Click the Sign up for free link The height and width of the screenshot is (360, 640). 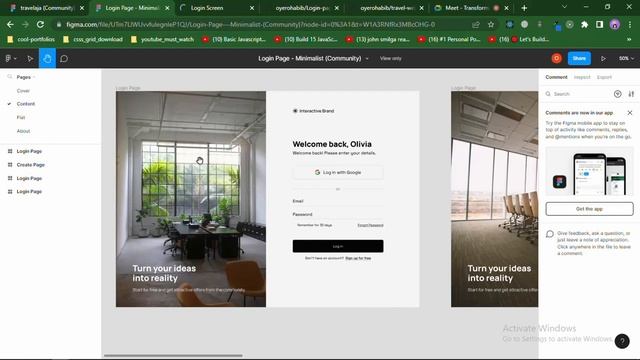pos(358,258)
